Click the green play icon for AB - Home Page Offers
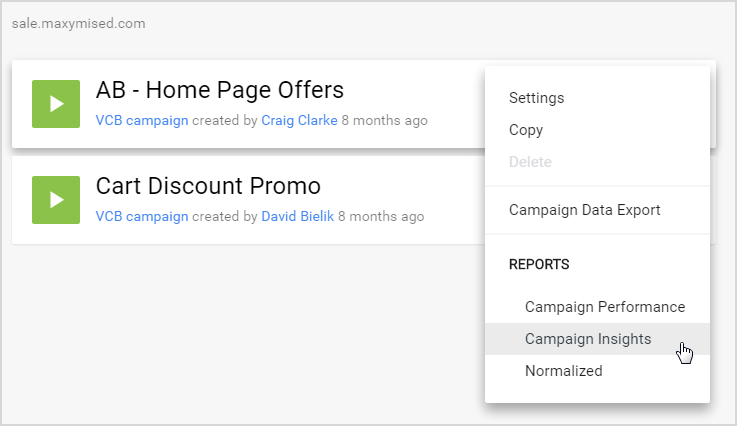This screenshot has width=737, height=426. click(56, 104)
